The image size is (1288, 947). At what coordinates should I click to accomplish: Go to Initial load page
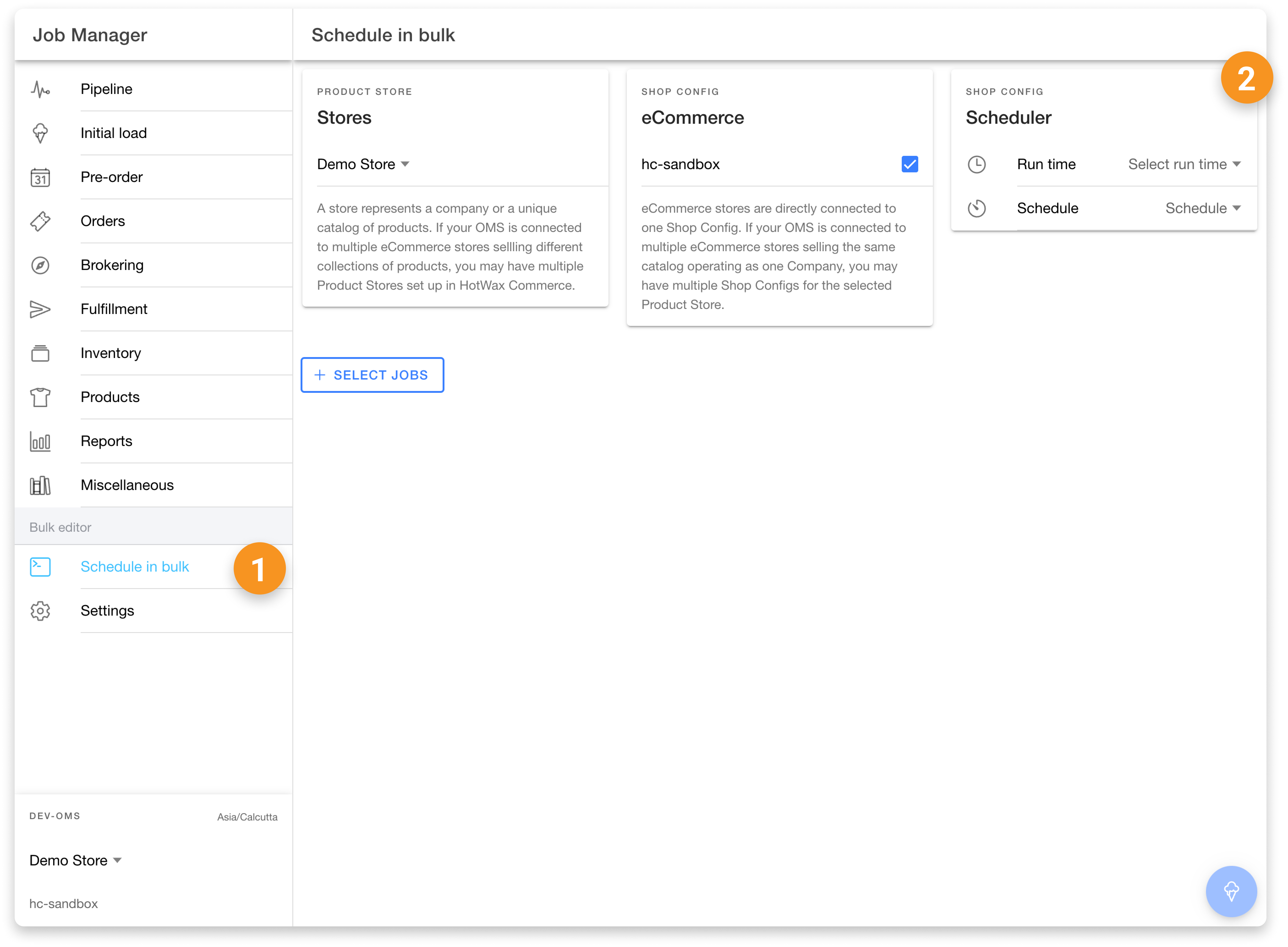(113, 133)
